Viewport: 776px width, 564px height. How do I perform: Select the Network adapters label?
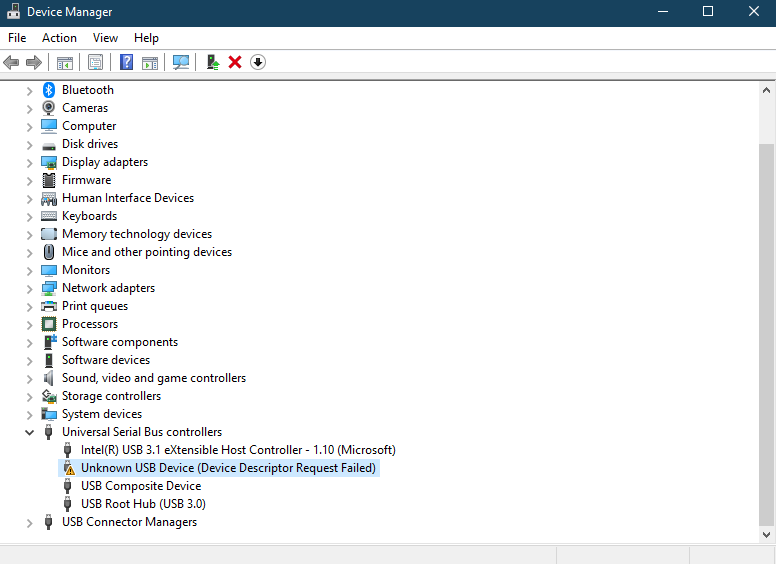[x=108, y=288]
